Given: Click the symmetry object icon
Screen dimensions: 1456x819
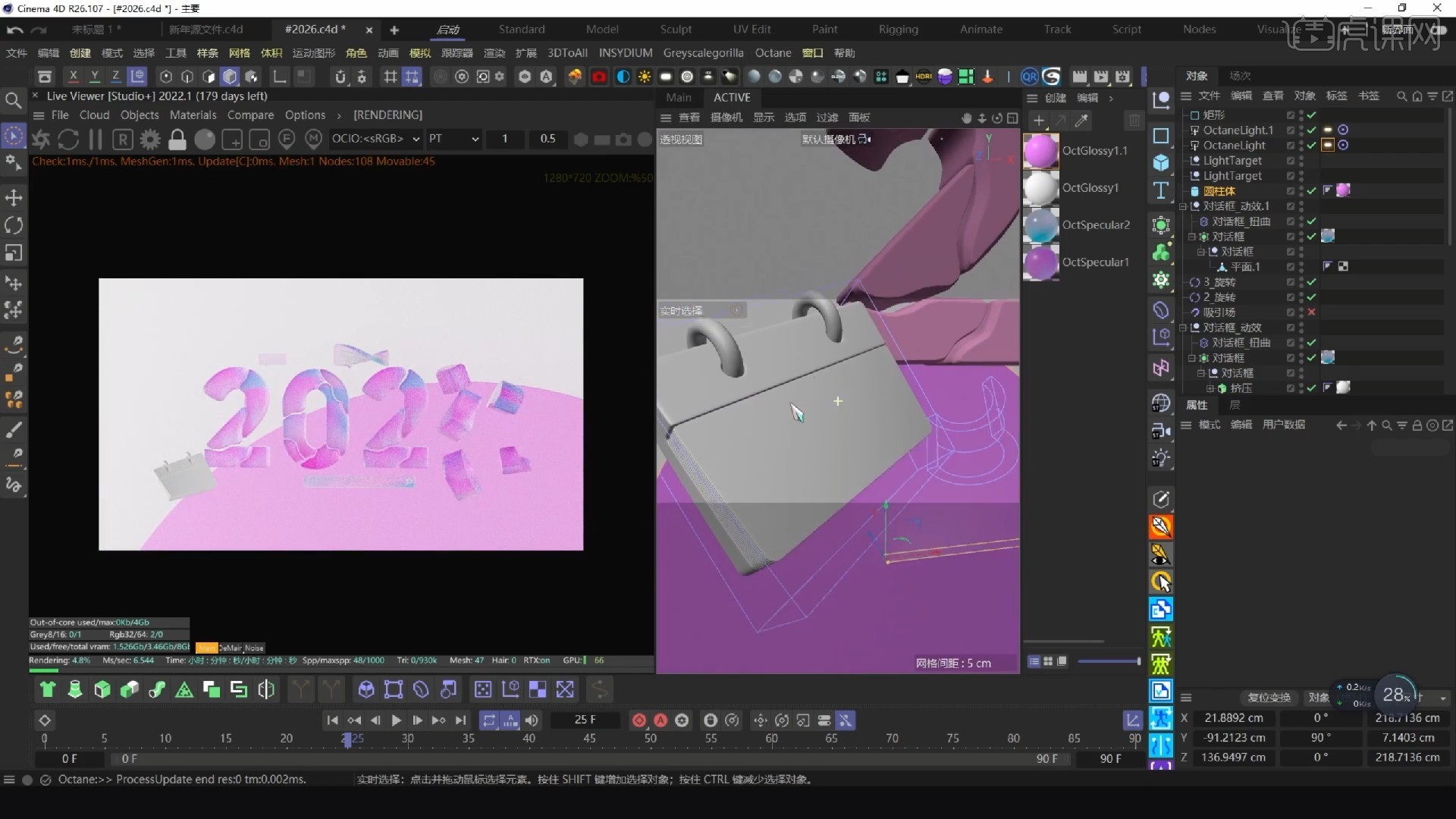Looking at the screenshot, I should pos(266,689).
